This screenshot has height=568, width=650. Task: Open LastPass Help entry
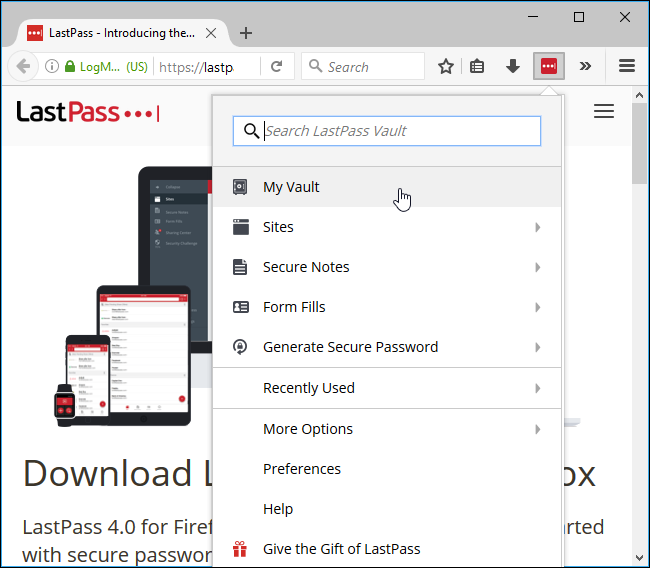(x=387, y=509)
